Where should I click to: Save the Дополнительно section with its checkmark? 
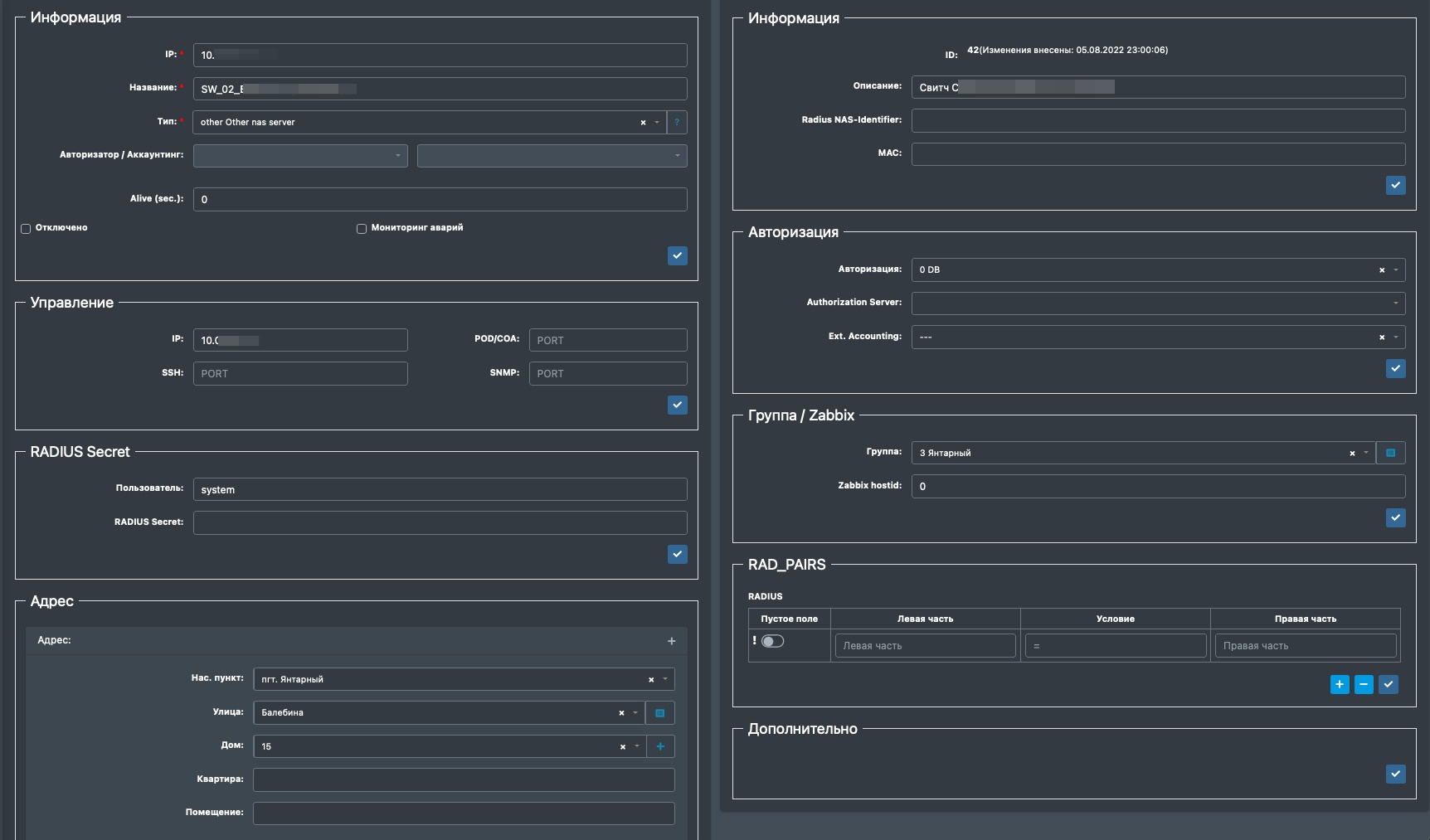1396,774
